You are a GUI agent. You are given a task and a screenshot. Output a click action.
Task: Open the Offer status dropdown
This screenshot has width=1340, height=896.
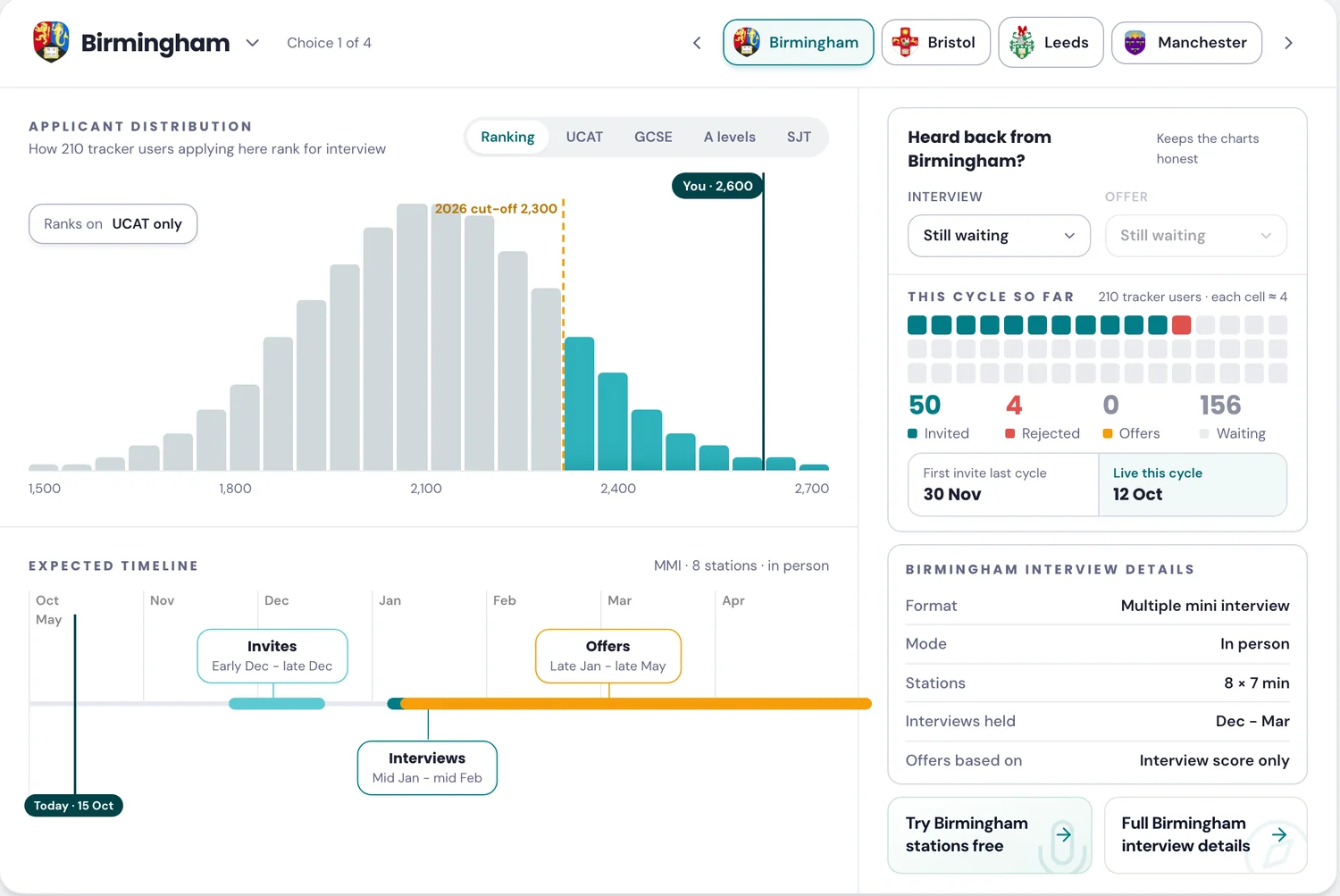(1195, 236)
